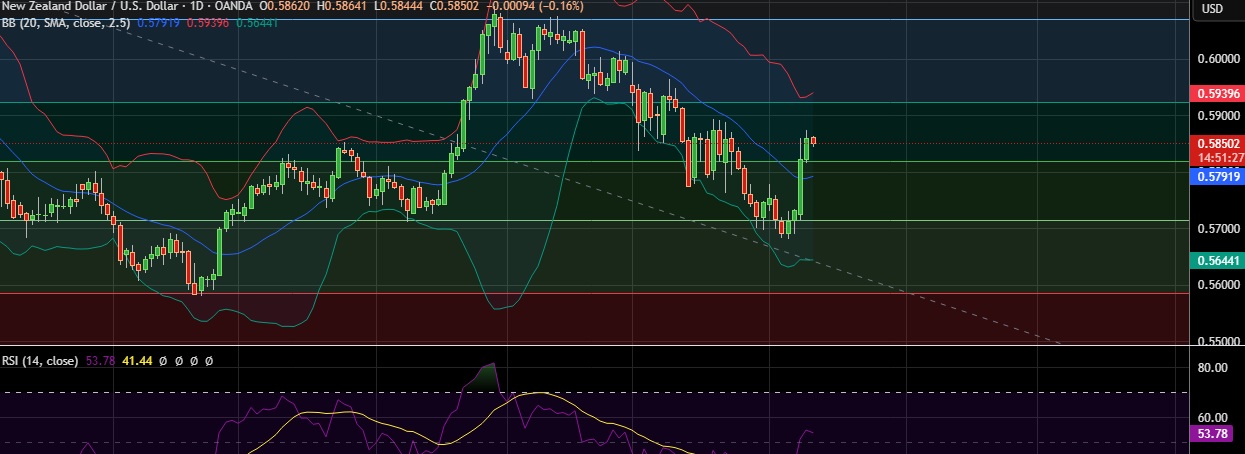Click the red 0.59396 price tag on the scale
The height and width of the screenshot is (454, 1245).
point(1219,93)
